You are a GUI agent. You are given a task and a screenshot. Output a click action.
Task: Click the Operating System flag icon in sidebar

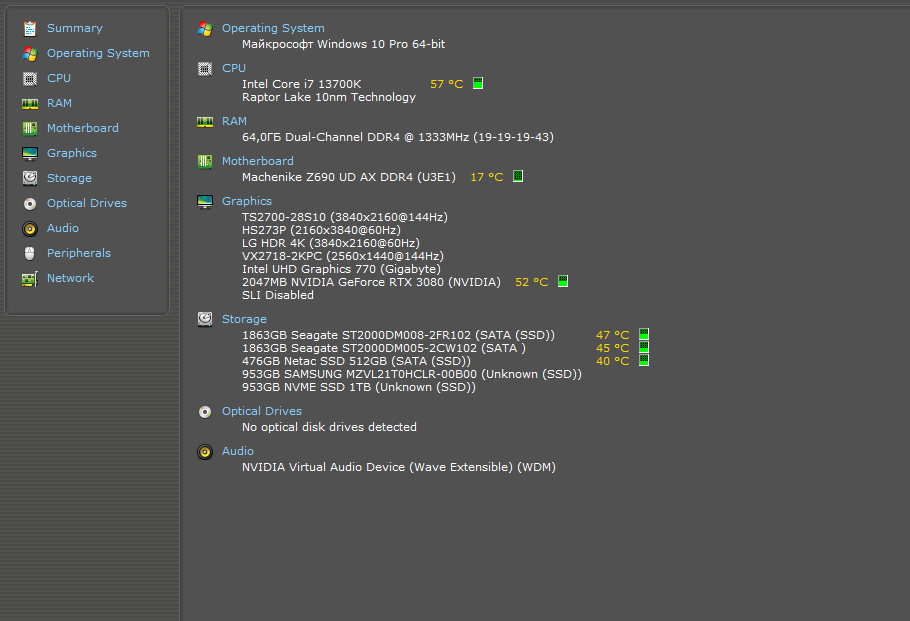(30, 53)
